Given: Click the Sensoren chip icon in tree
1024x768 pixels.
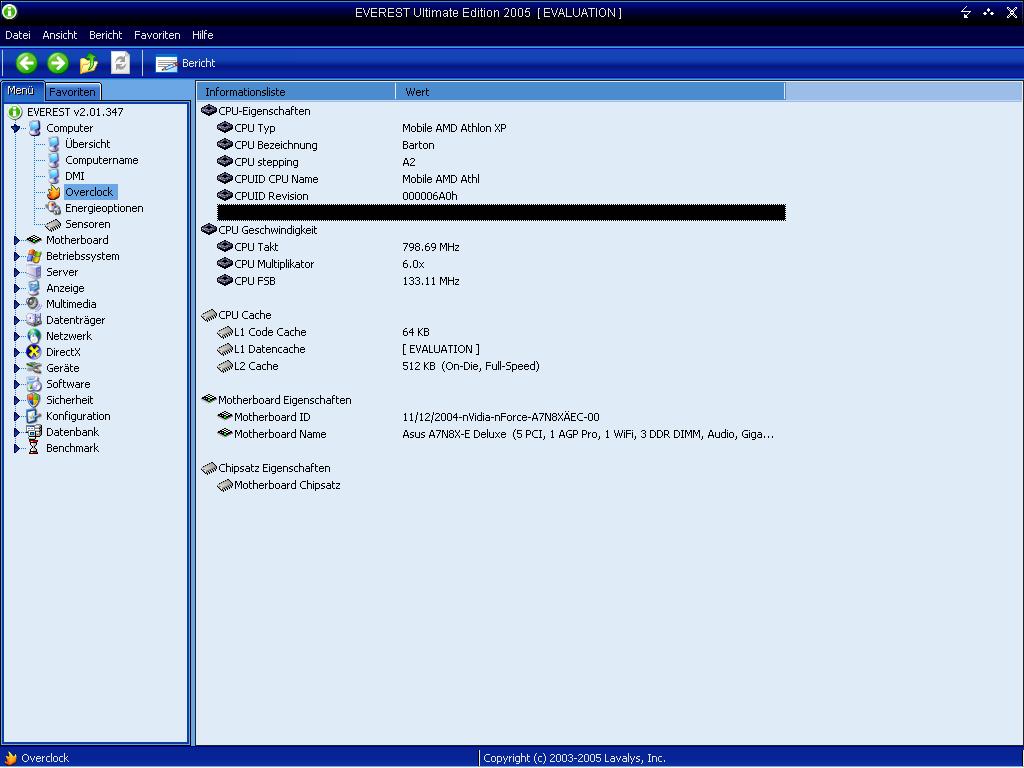Looking at the screenshot, I should (x=54, y=224).
